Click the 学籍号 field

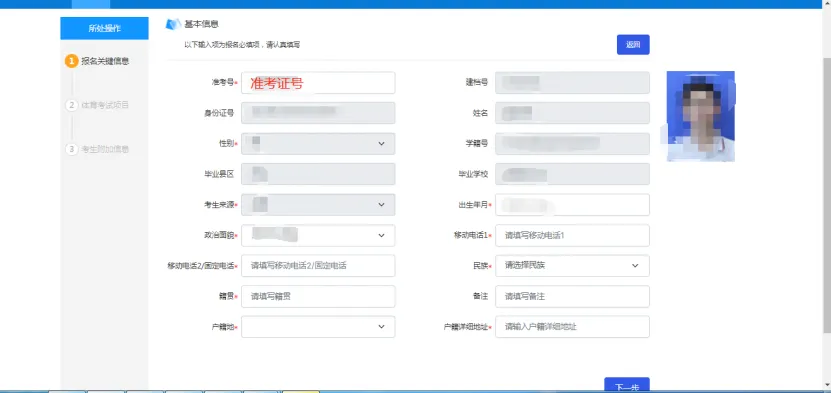click(572, 144)
